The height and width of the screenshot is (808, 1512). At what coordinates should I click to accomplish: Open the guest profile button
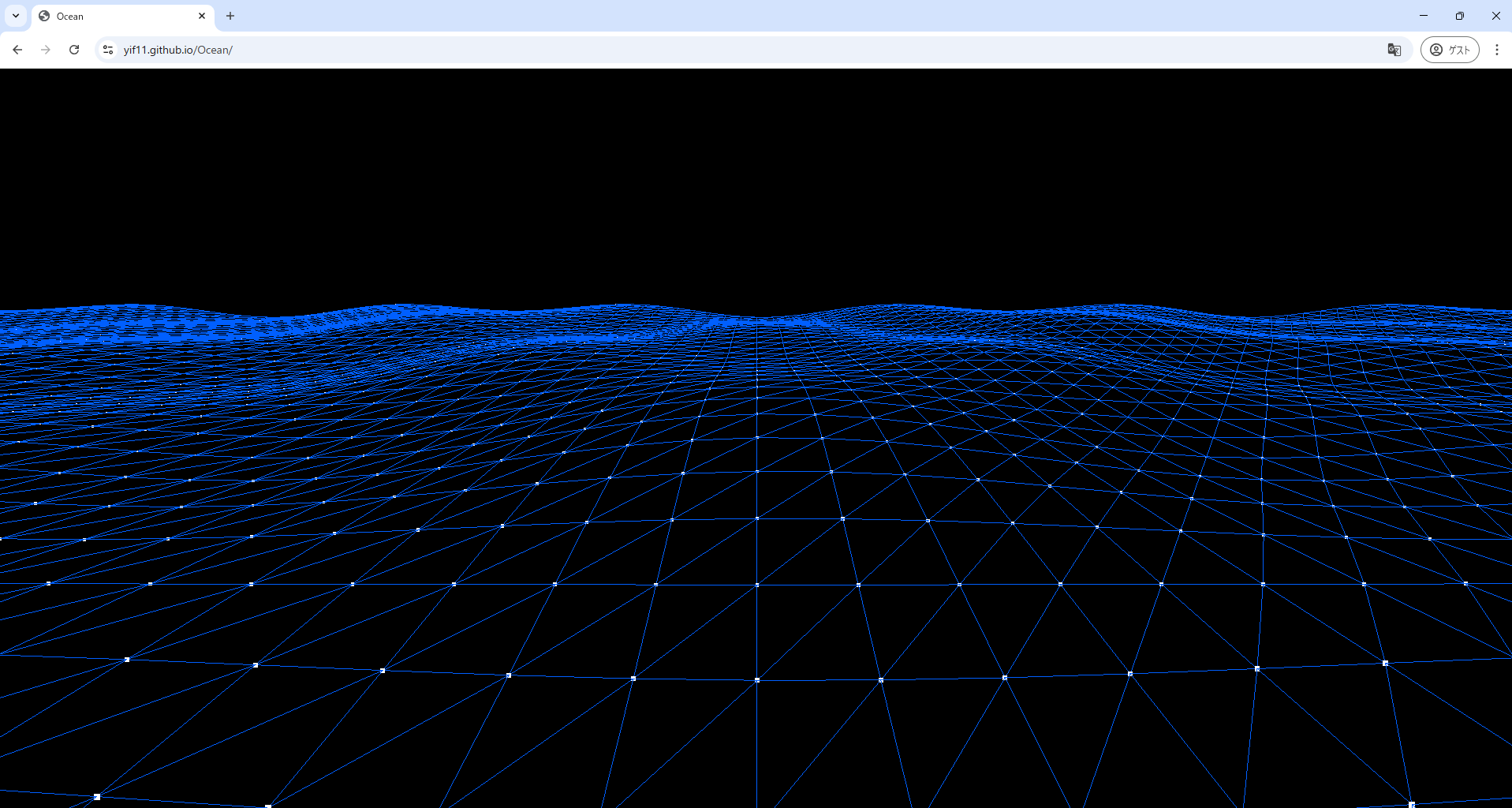point(1450,50)
